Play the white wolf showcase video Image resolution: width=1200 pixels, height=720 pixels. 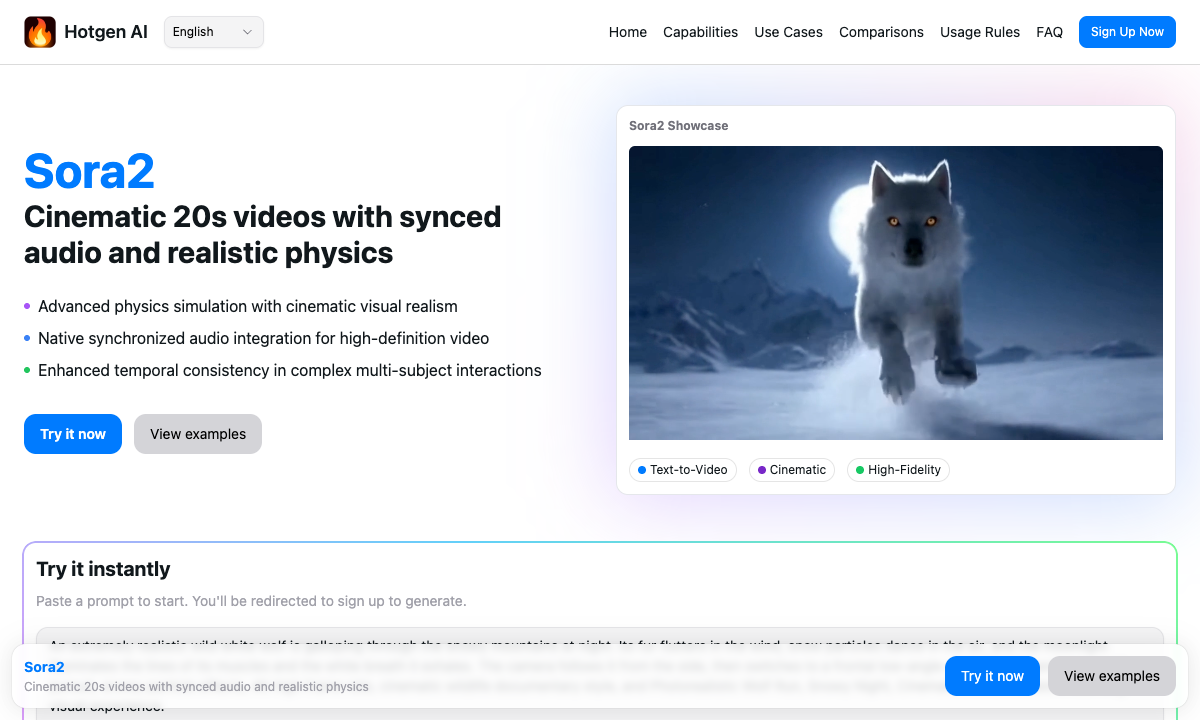(x=895, y=293)
